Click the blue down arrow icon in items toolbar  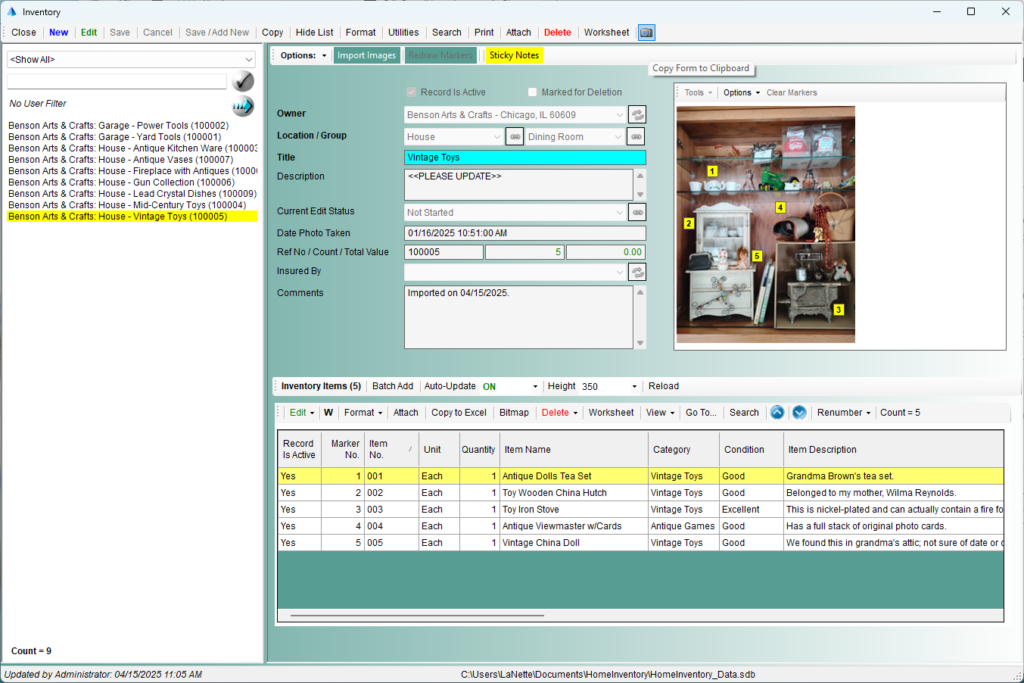(x=799, y=413)
